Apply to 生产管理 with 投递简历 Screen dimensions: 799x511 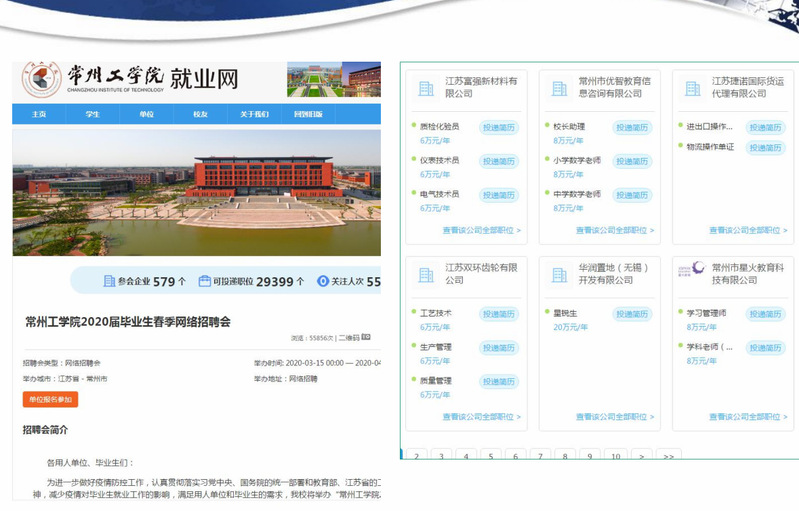click(x=499, y=348)
